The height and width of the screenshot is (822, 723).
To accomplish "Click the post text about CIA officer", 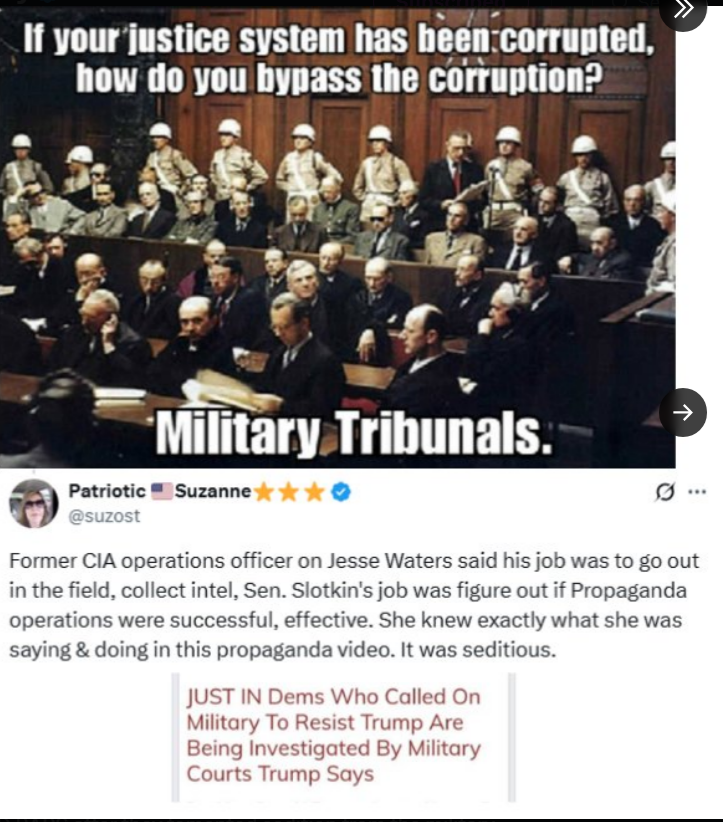I will 354,605.
